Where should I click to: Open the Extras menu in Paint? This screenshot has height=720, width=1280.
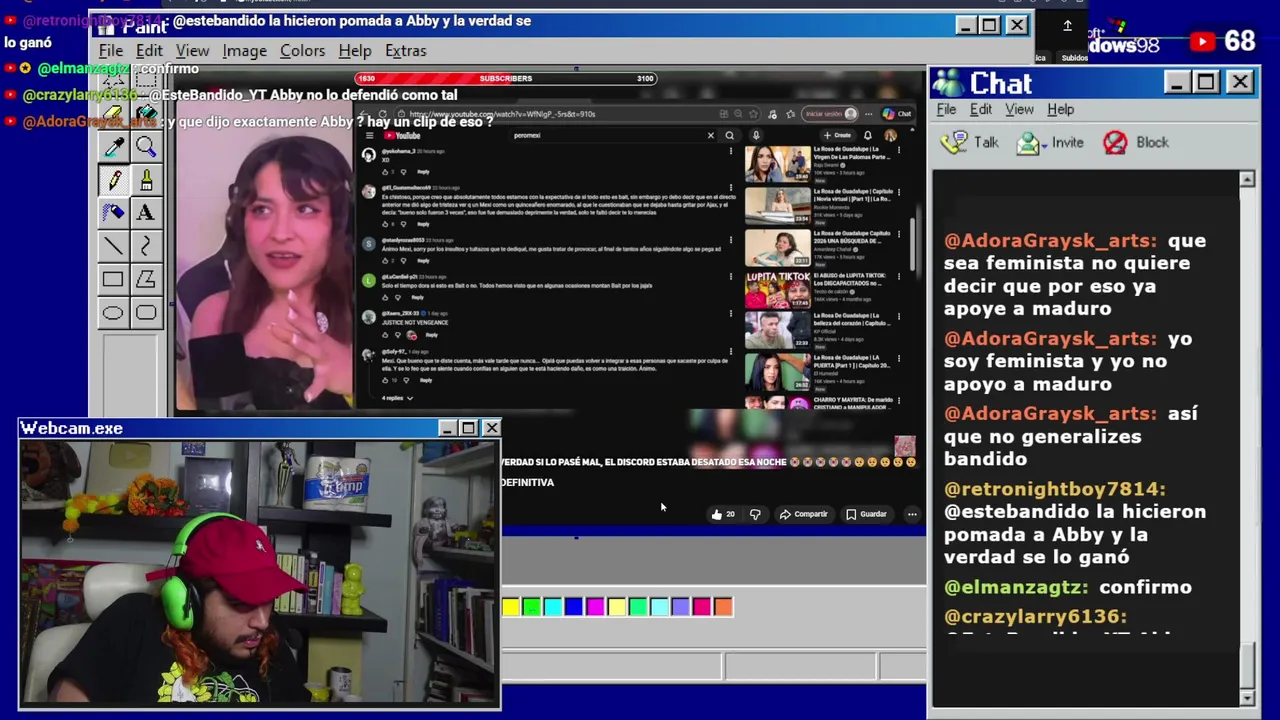tap(405, 51)
